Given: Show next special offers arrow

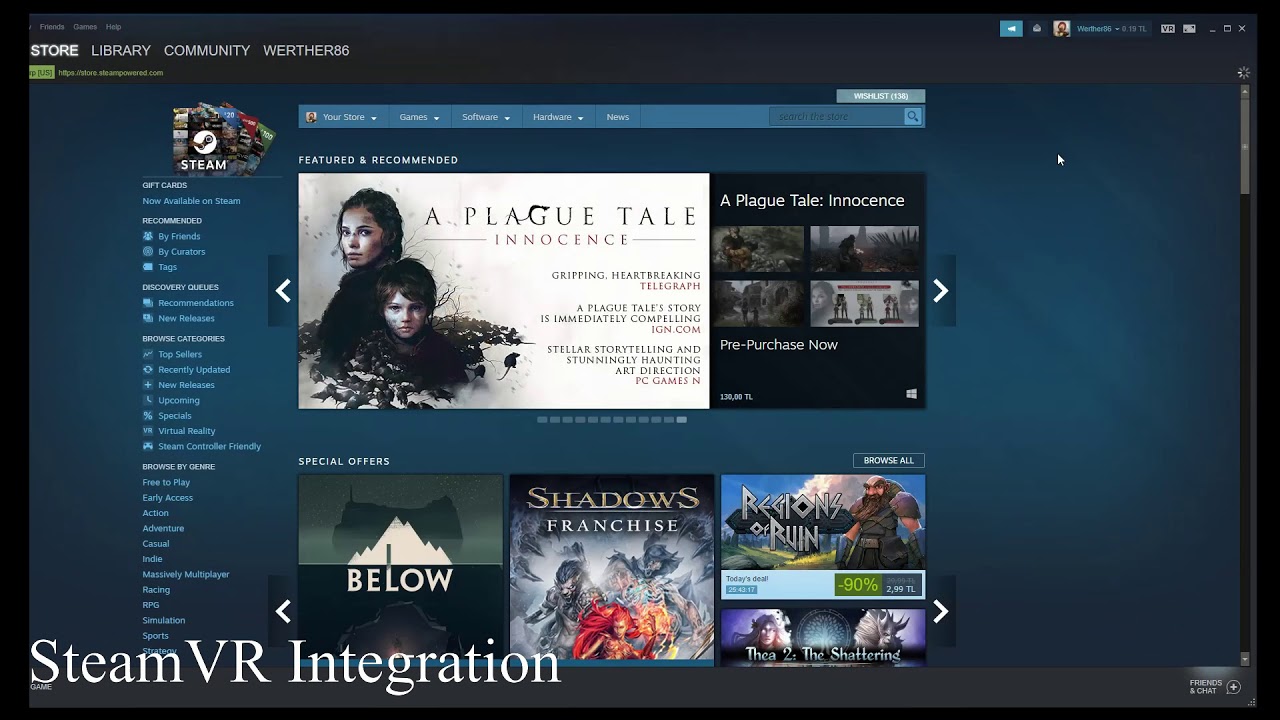Looking at the screenshot, I should point(941,611).
